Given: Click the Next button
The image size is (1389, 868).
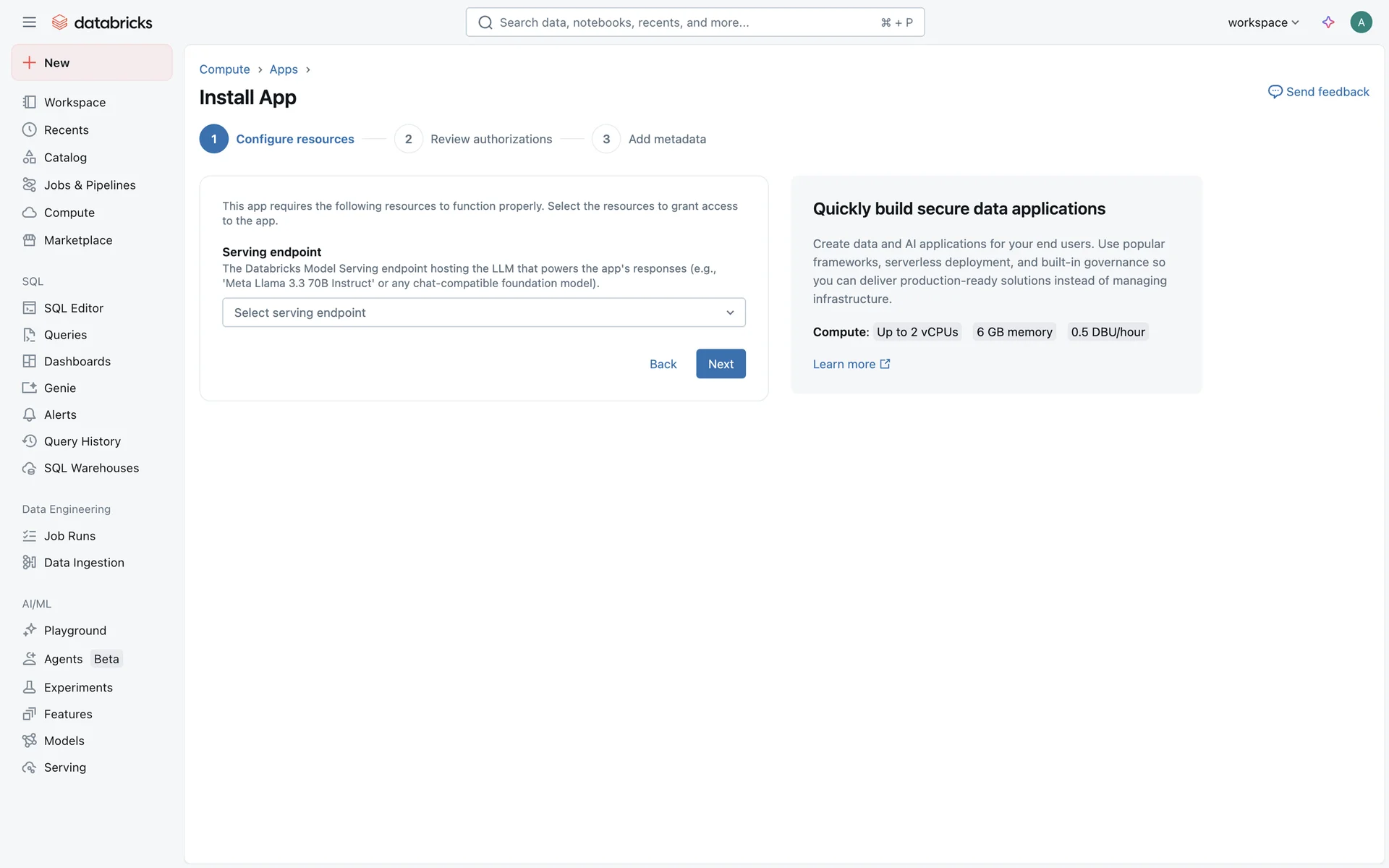Looking at the screenshot, I should 720,364.
